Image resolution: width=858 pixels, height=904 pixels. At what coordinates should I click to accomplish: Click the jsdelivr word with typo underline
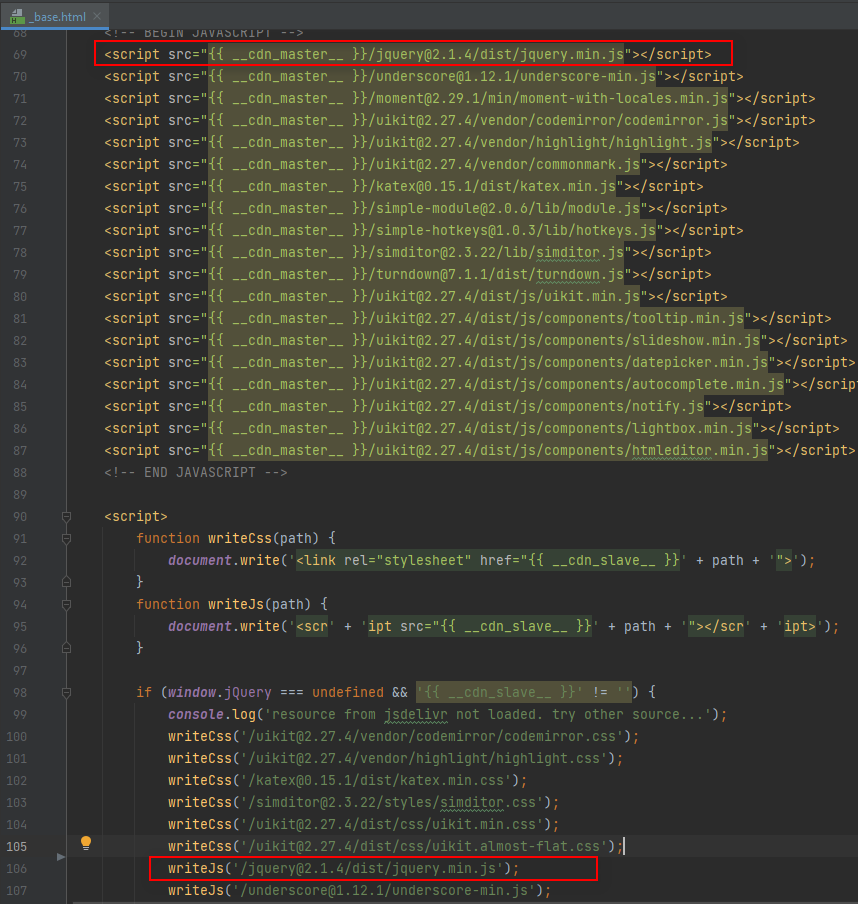416,714
